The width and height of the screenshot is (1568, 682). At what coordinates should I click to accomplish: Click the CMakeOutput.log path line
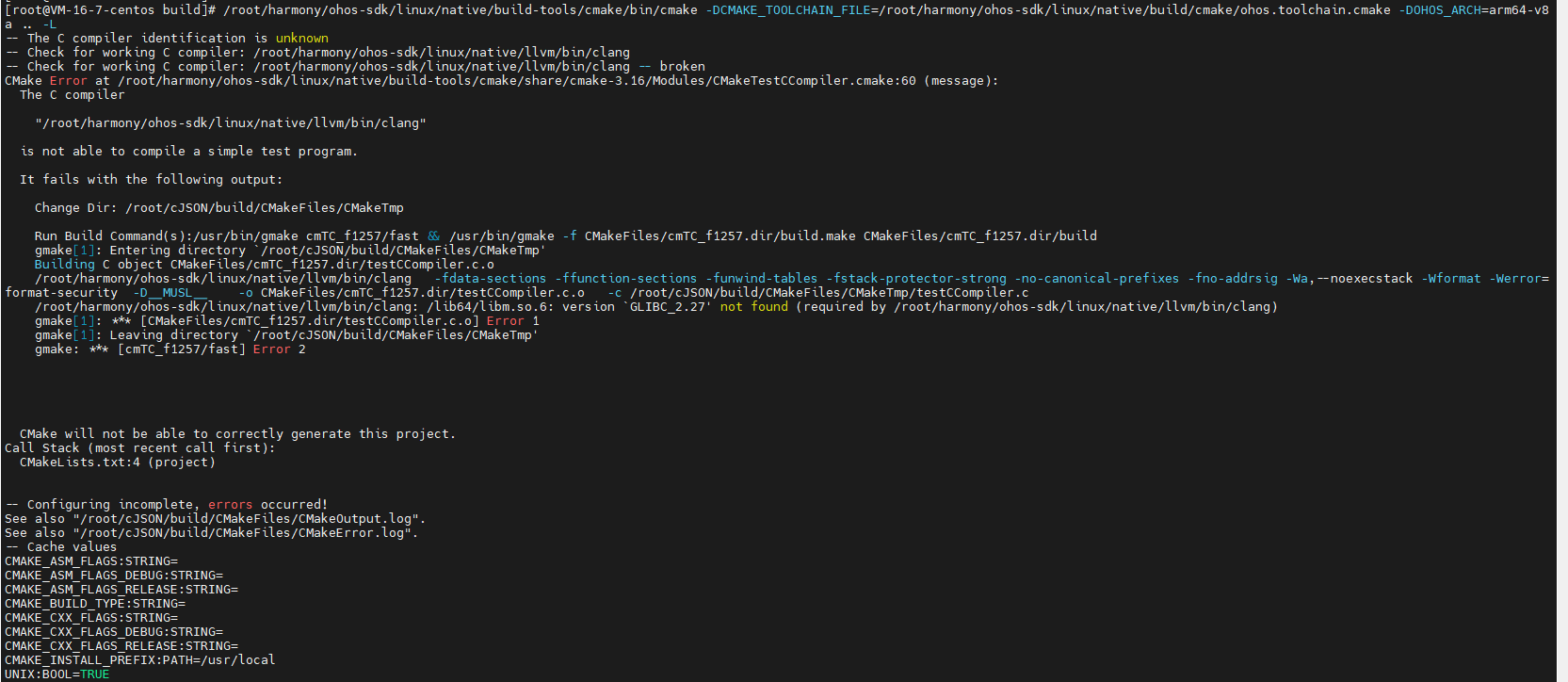click(216, 519)
